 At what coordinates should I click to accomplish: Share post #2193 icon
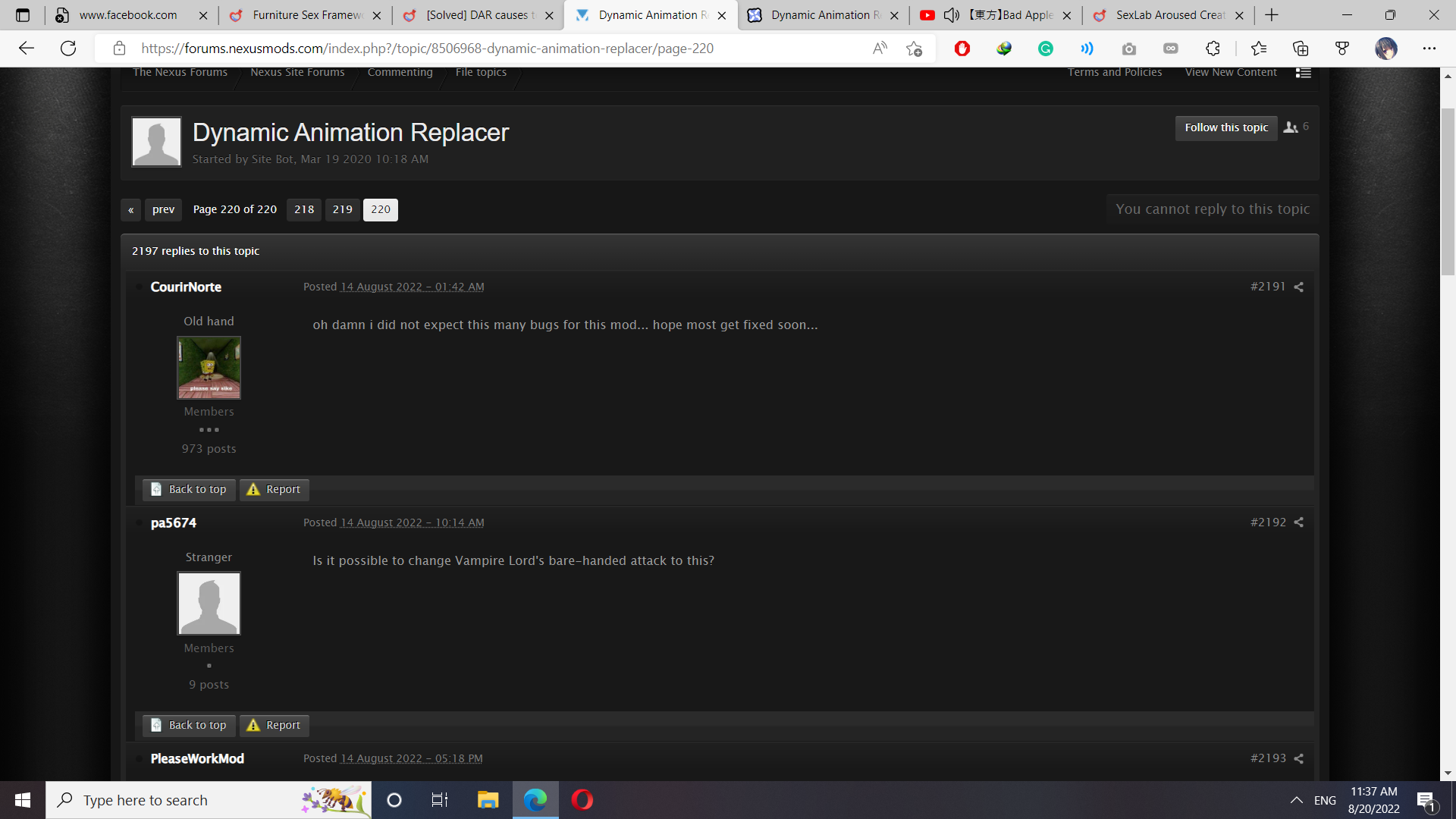click(1299, 759)
